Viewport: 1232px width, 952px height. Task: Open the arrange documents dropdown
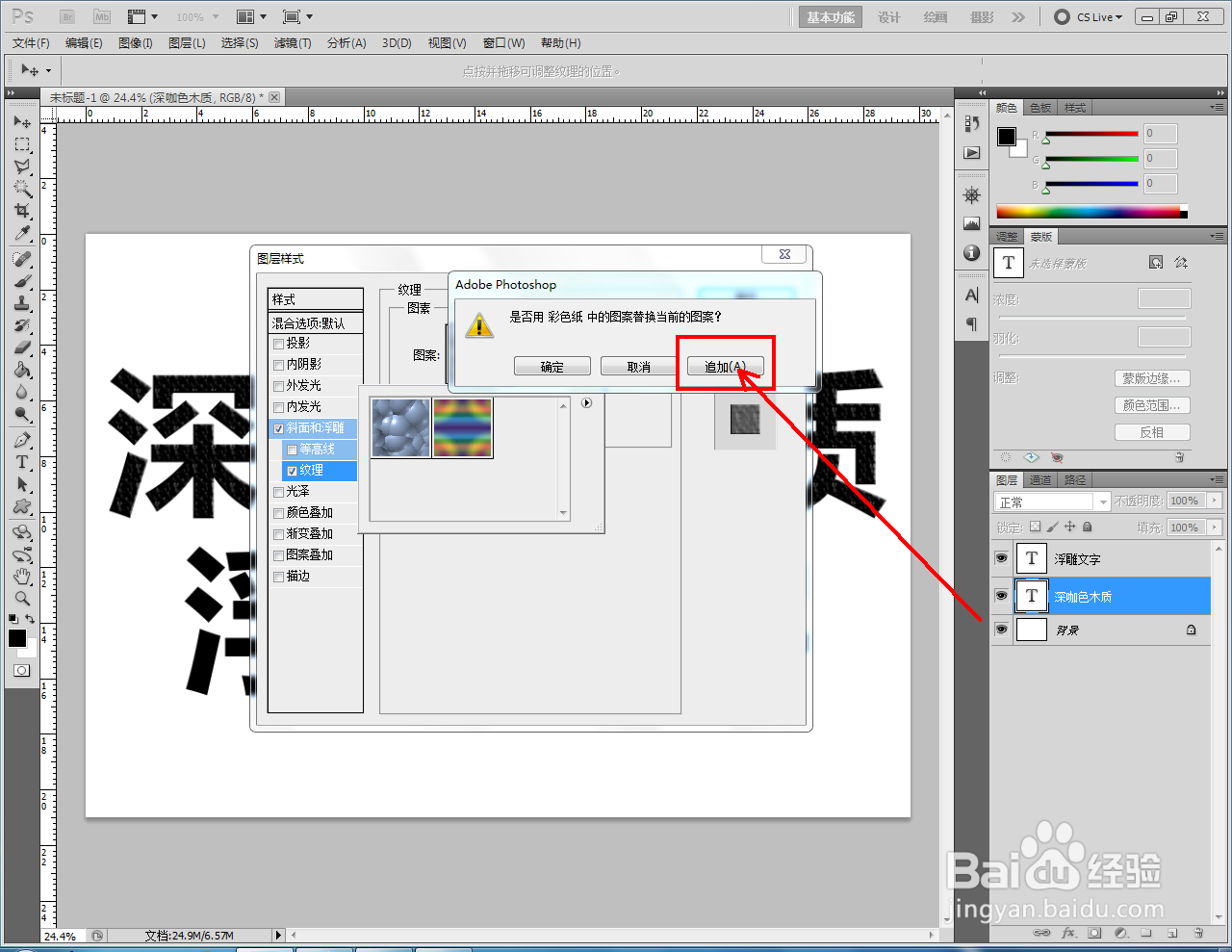250,17
